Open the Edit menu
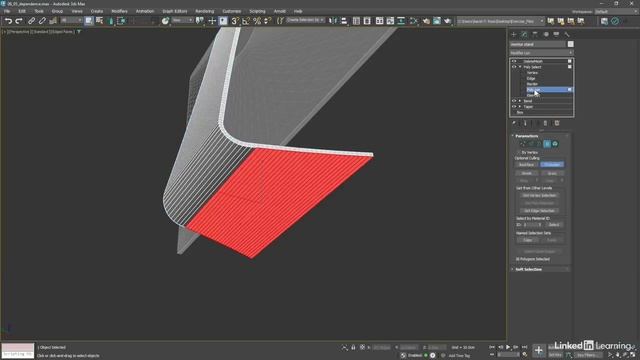Viewport: 640px width, 360px height. click(22, 11)
